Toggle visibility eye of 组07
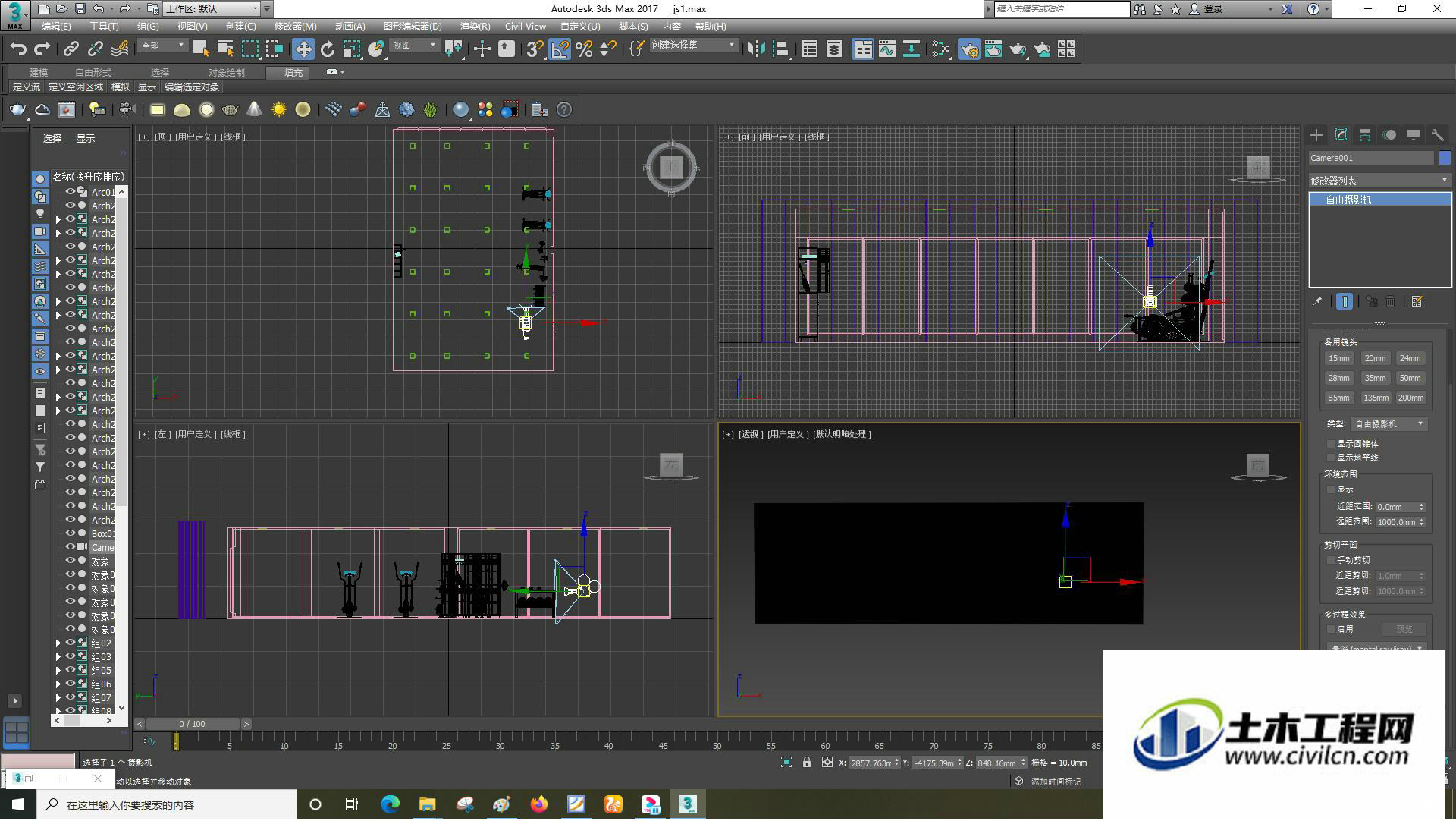 pos(71,698)
